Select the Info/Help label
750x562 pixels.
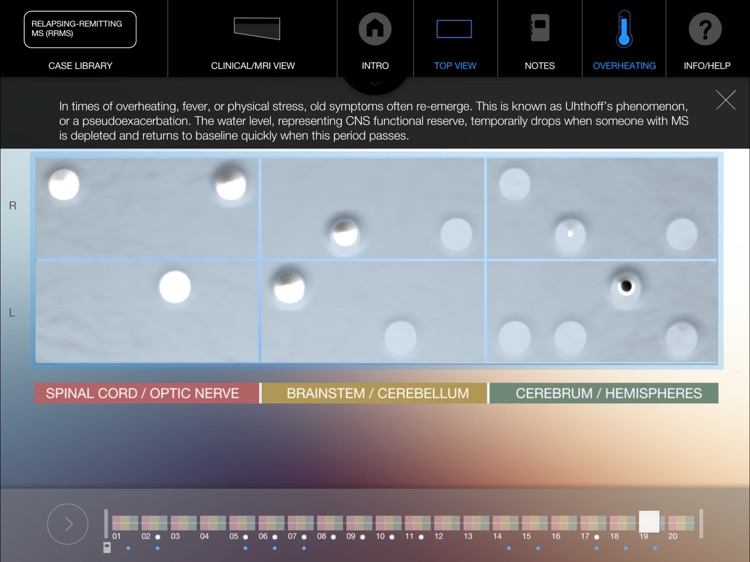[x=706, y=66]
